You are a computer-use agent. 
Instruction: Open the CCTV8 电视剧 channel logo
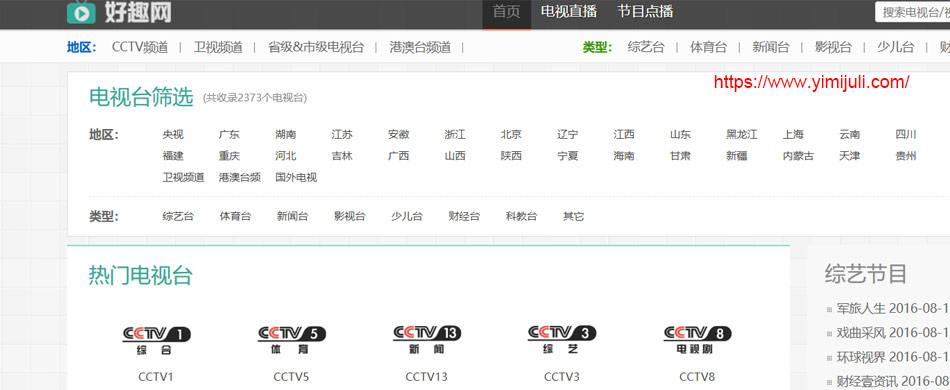[697, 340]
